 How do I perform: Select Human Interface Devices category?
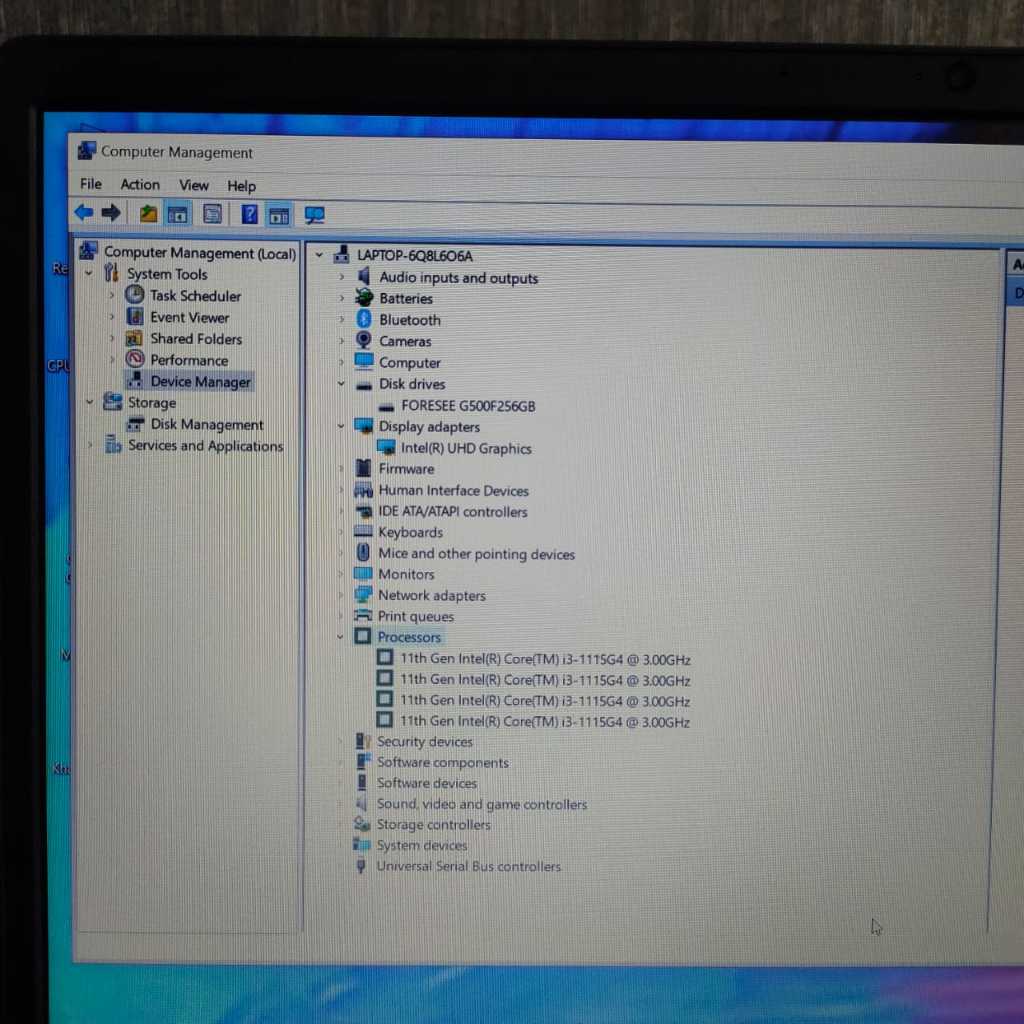[453, 490]
